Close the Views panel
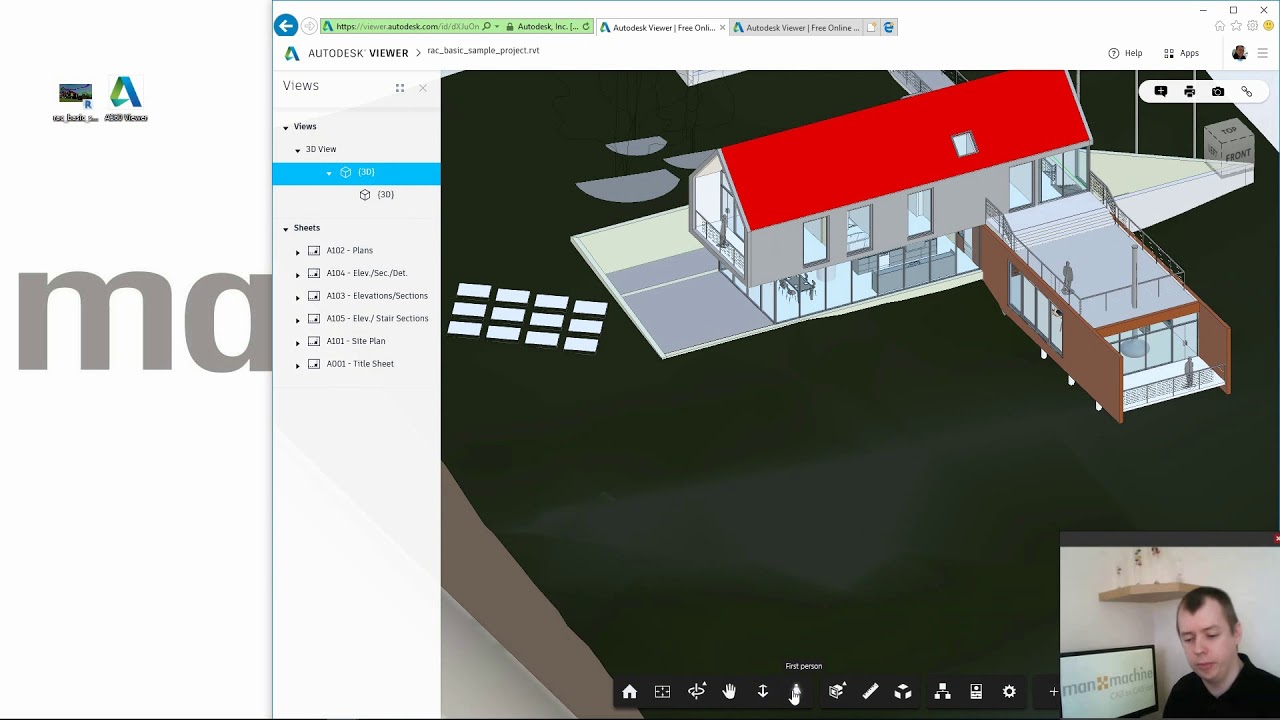This screenshot has width=1280, height=720. (423, 88)
